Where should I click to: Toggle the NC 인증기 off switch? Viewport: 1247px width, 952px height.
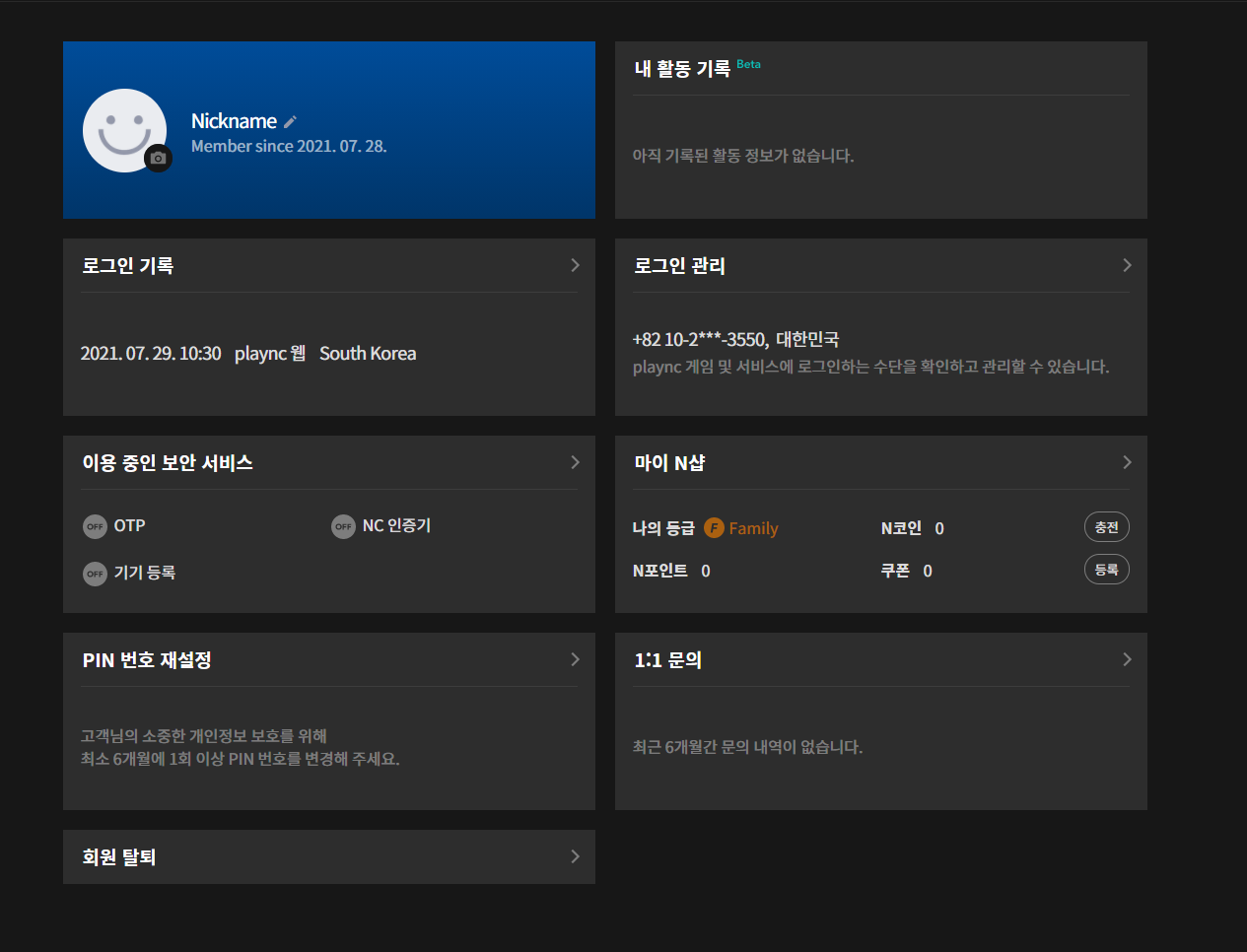tap(343, 526)
